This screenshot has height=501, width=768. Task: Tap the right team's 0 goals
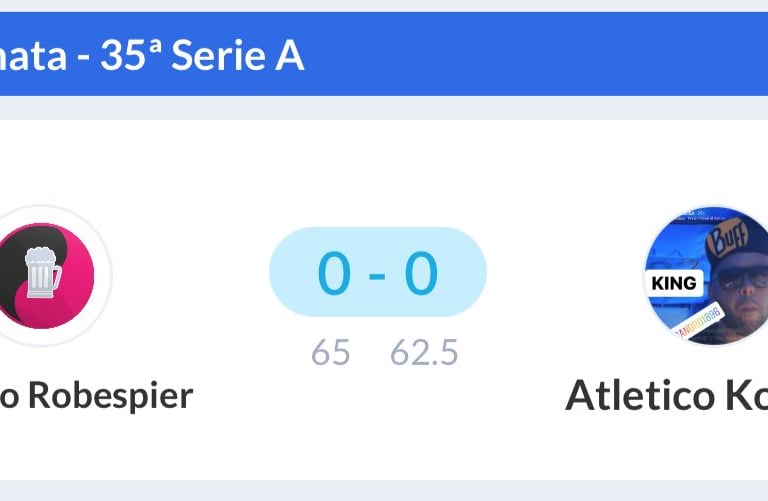pyautogui.click(x=421, y=273)
